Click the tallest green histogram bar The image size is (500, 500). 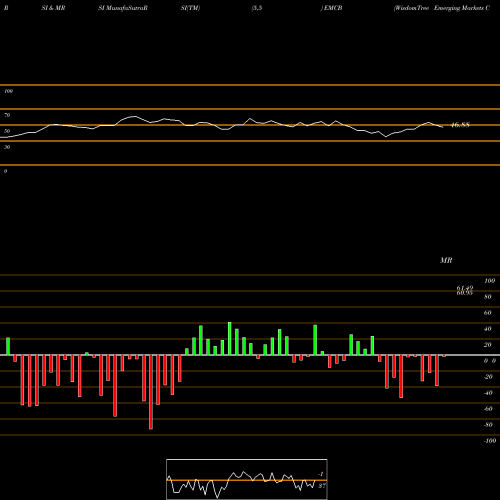230,339
